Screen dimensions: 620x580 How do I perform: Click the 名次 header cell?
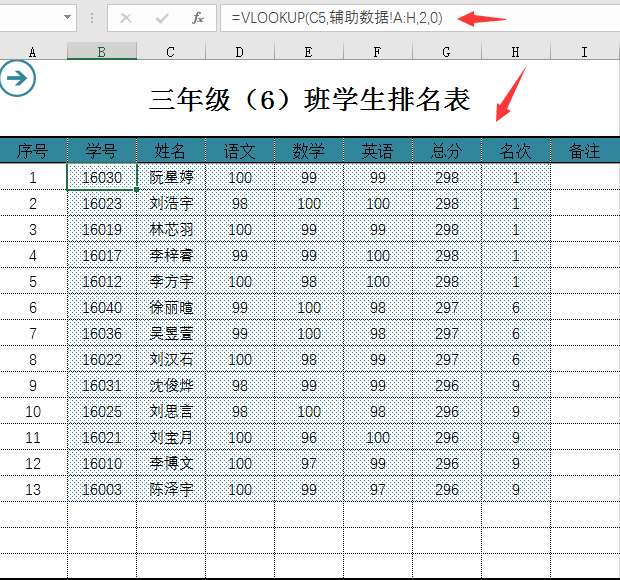516,151
